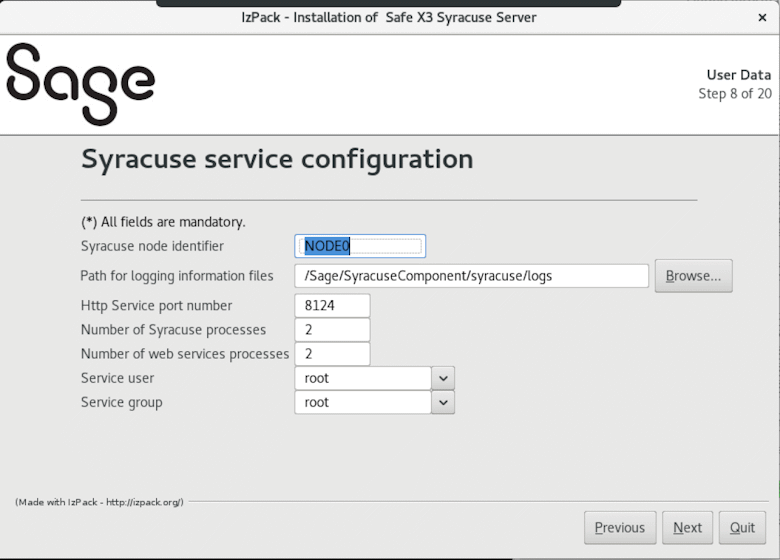Select the Http Service port number field

coord(332,306)
